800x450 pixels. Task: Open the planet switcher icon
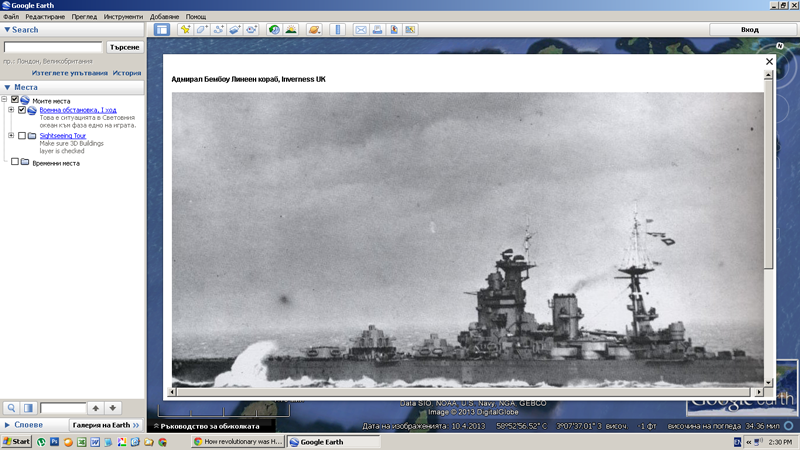[x=314, y=30]
